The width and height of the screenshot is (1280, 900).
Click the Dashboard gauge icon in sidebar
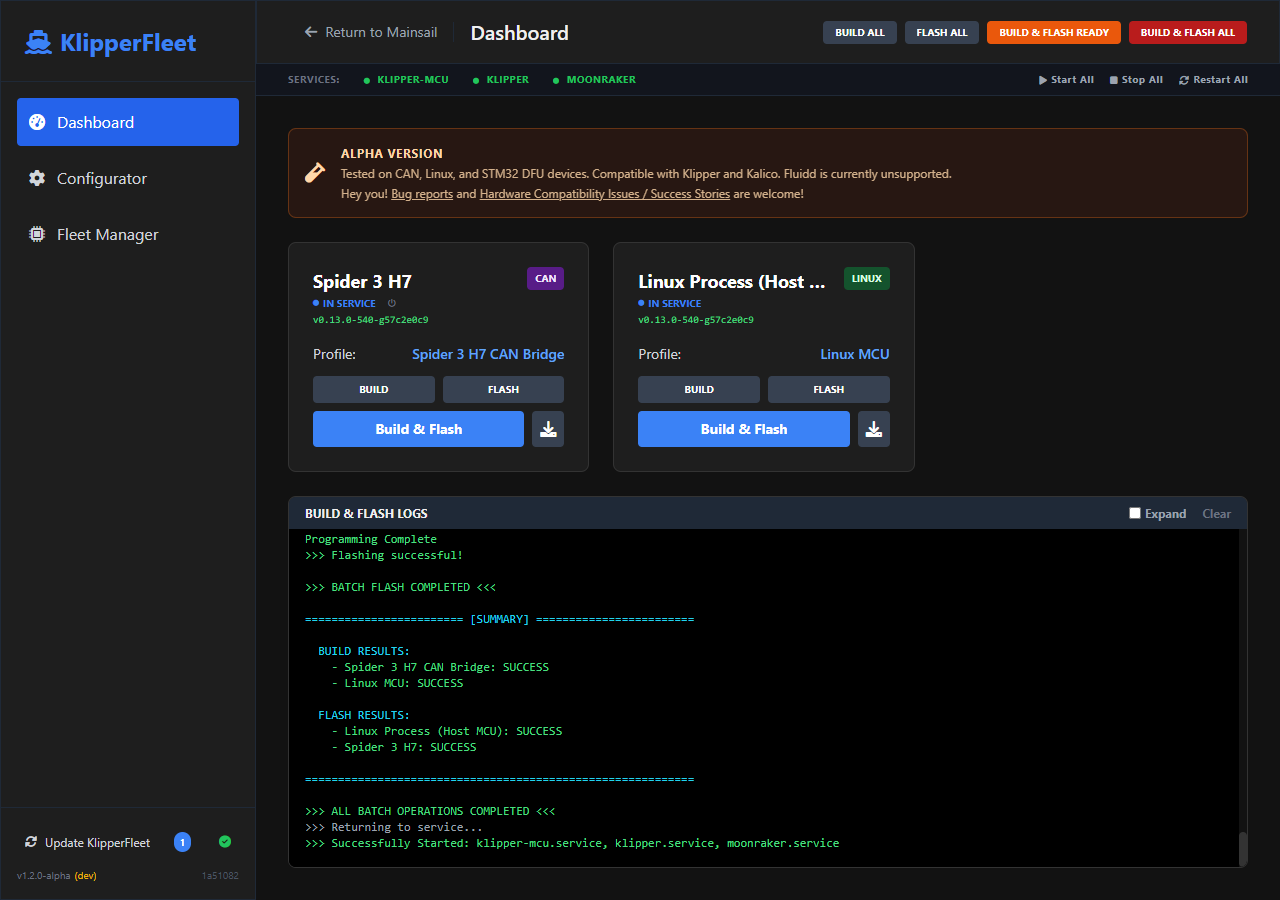coord(37,122)
